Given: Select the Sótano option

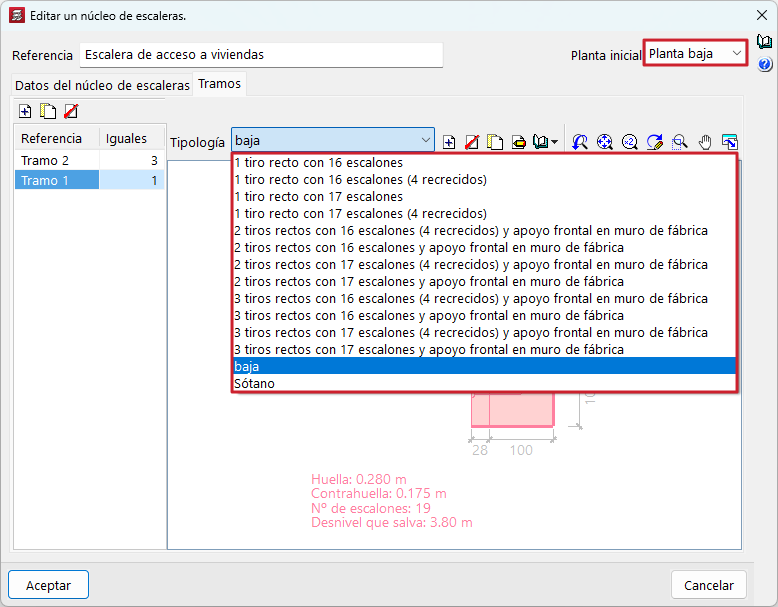Looking at the screenshot, I should coord(484,384).
